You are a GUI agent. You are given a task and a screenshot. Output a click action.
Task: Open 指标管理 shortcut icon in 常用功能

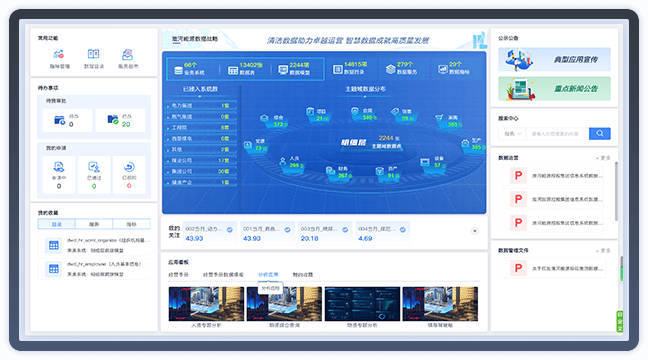tap(59, 54)
